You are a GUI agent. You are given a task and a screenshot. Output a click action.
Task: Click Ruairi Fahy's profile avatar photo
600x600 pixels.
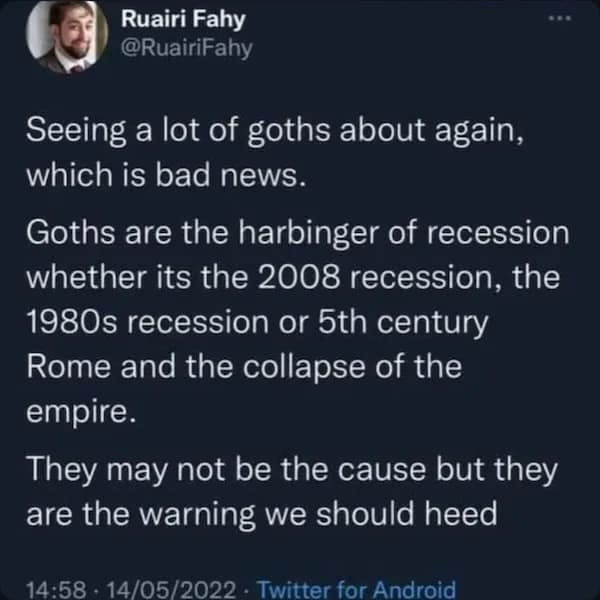click(x=66, y=37)
